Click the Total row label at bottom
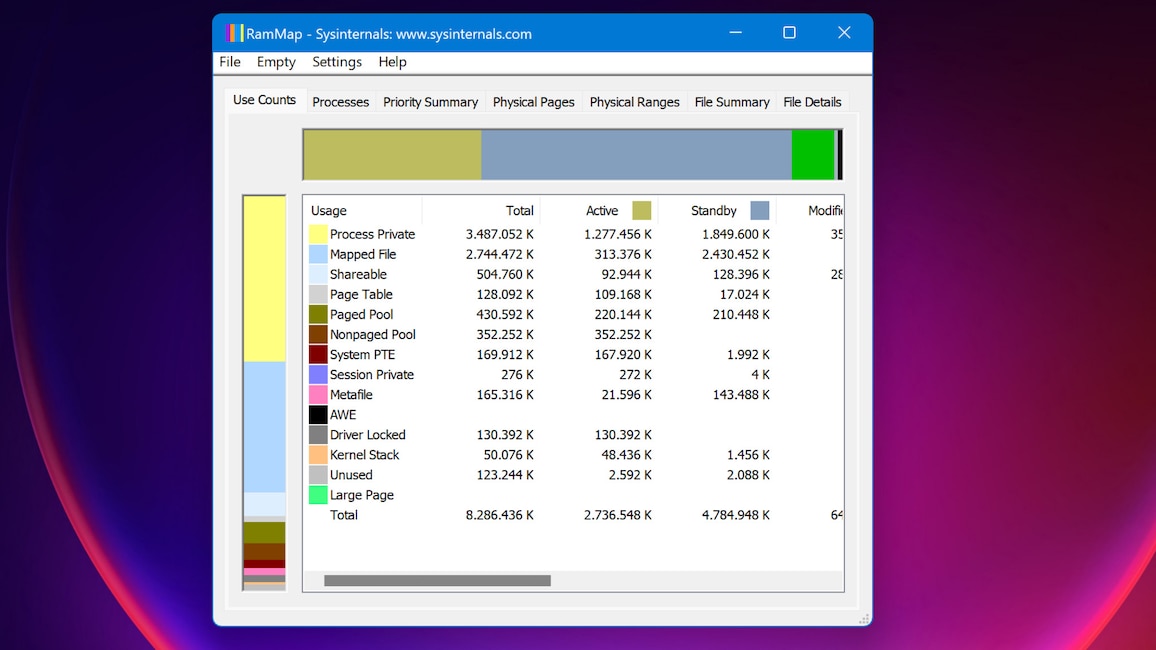Image resolution: width=1156 pixels, height=650 pixels. coord(344,515)
